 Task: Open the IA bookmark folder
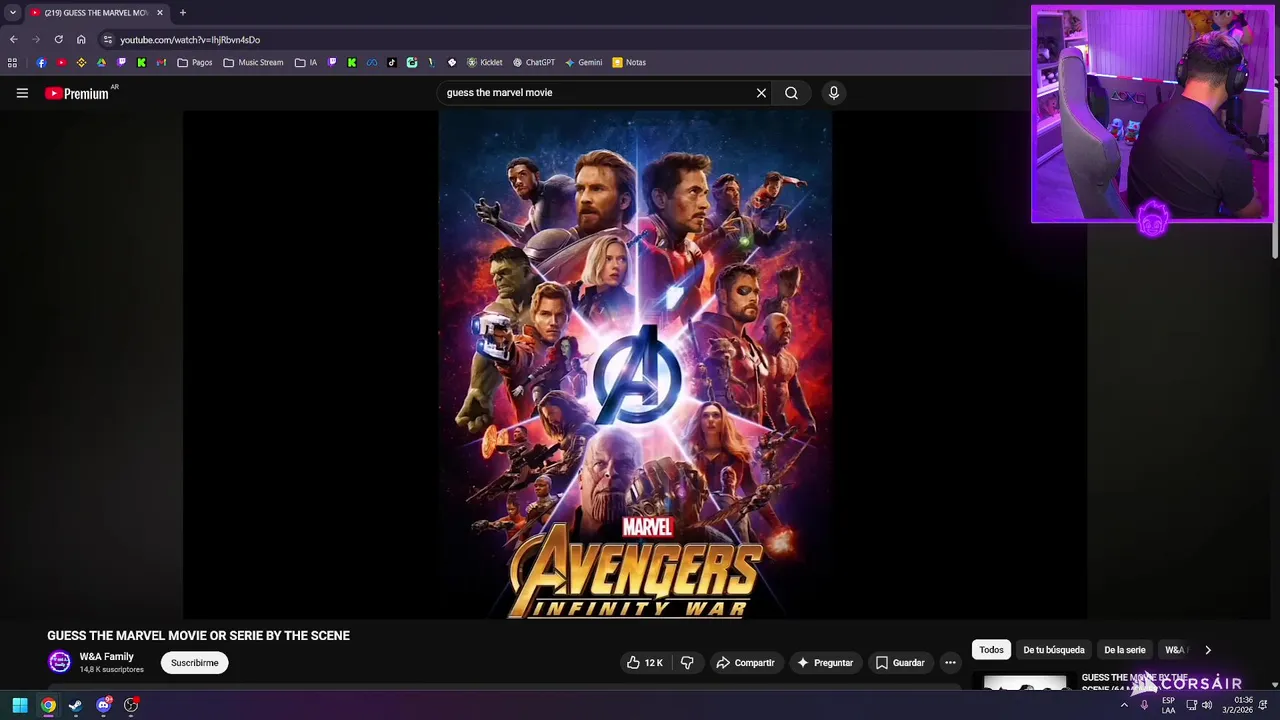coord(306,63)
